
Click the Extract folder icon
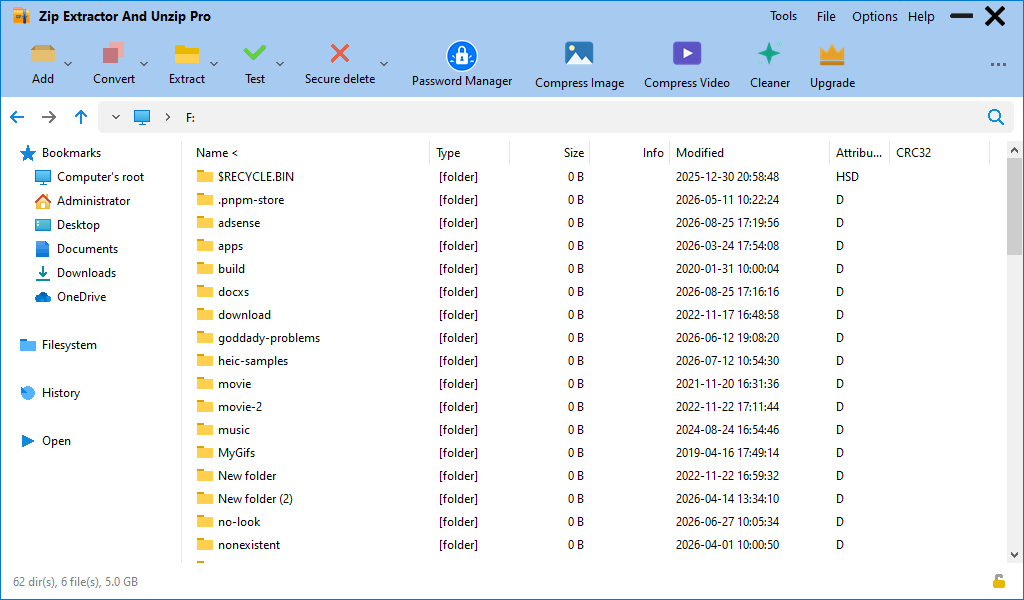tap(187, 54)
